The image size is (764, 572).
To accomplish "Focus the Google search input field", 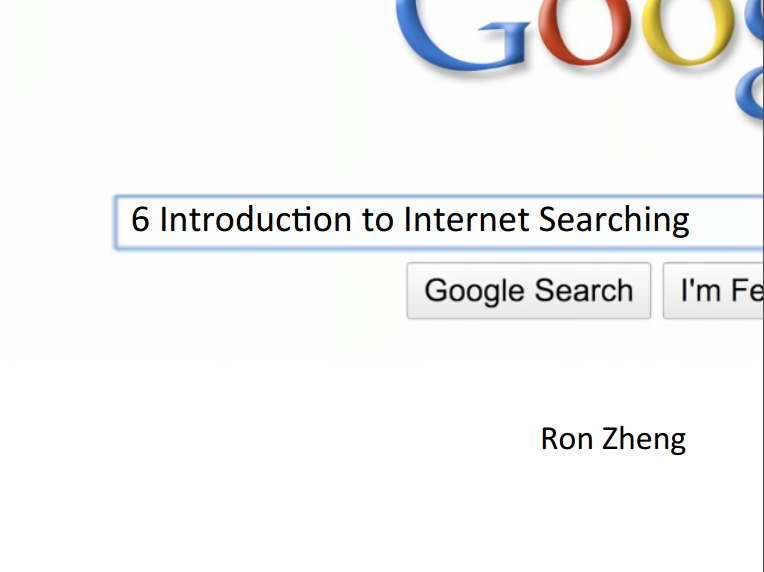I will (x=439, y=222).
